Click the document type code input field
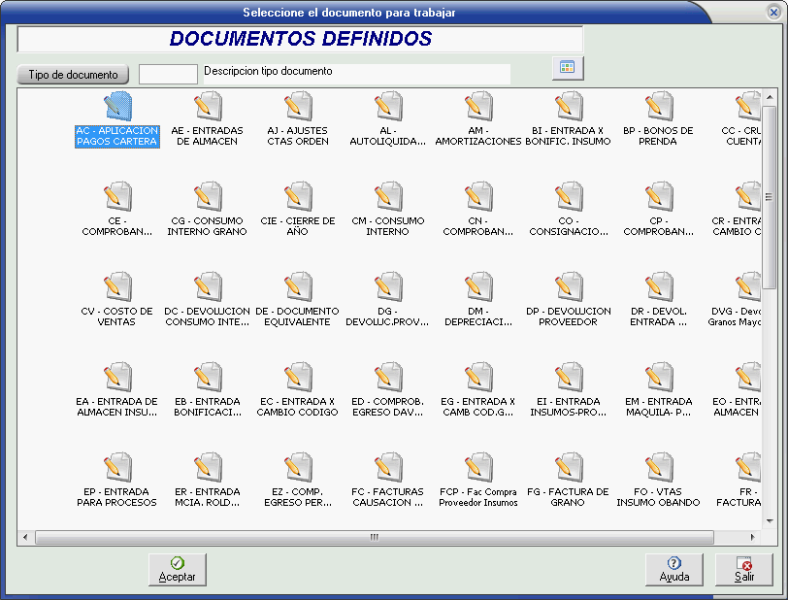Screen dimensions: 788x600 (168, 74)
